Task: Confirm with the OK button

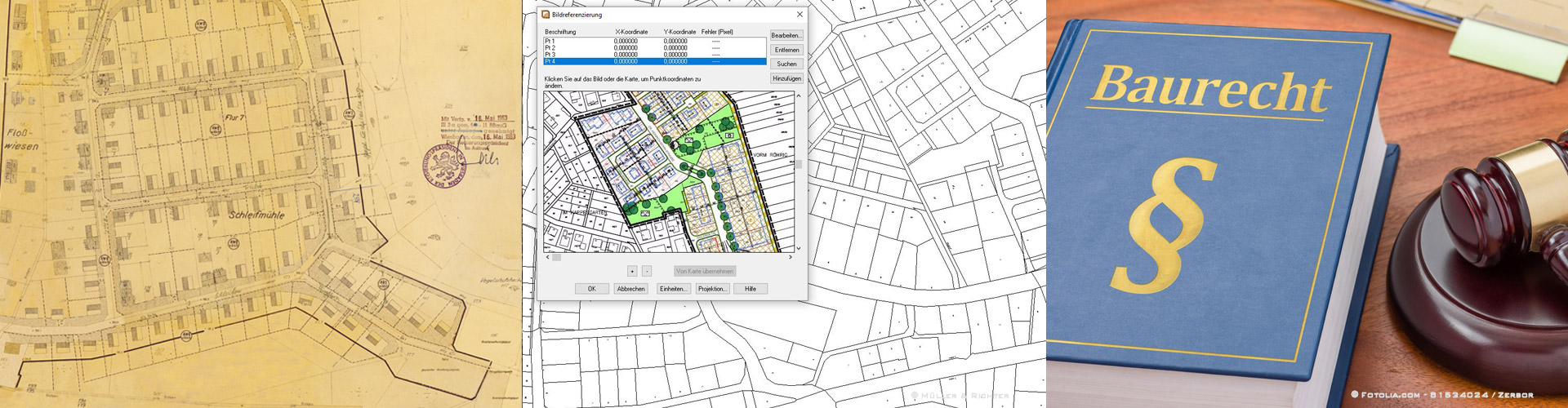Action: [x=591, y=289]
